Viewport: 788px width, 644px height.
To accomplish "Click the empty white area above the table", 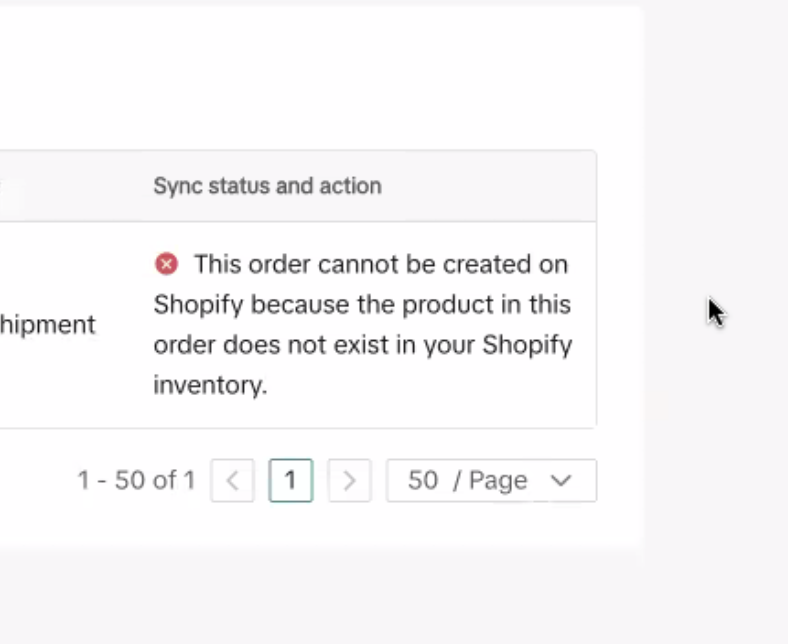I will (300, 80).
